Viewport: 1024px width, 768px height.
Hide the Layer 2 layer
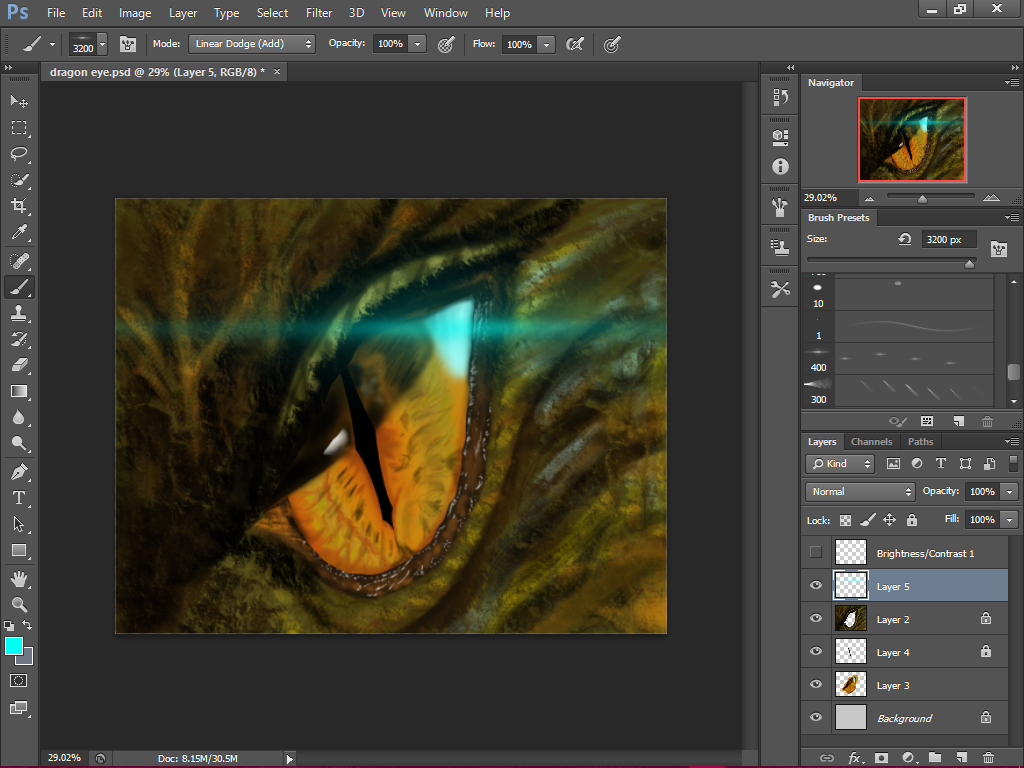815,618
